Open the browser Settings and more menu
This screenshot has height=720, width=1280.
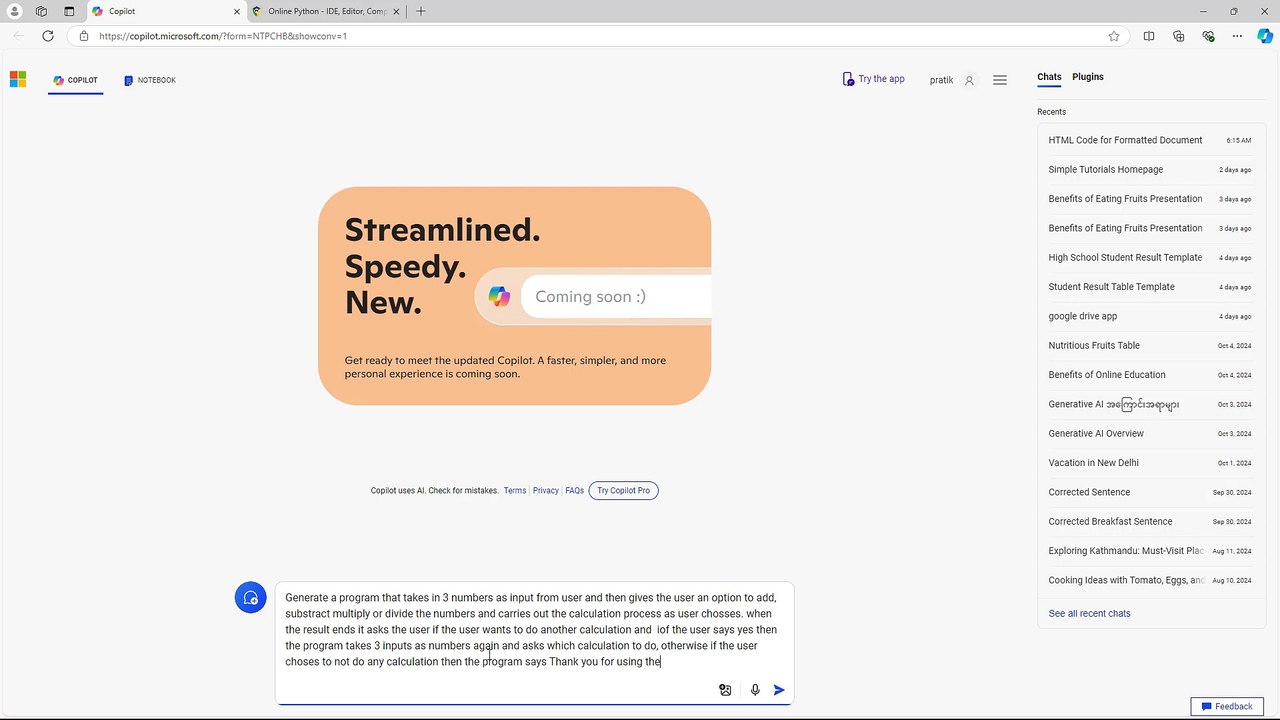pyautogui.click(x=1237, y=36)
